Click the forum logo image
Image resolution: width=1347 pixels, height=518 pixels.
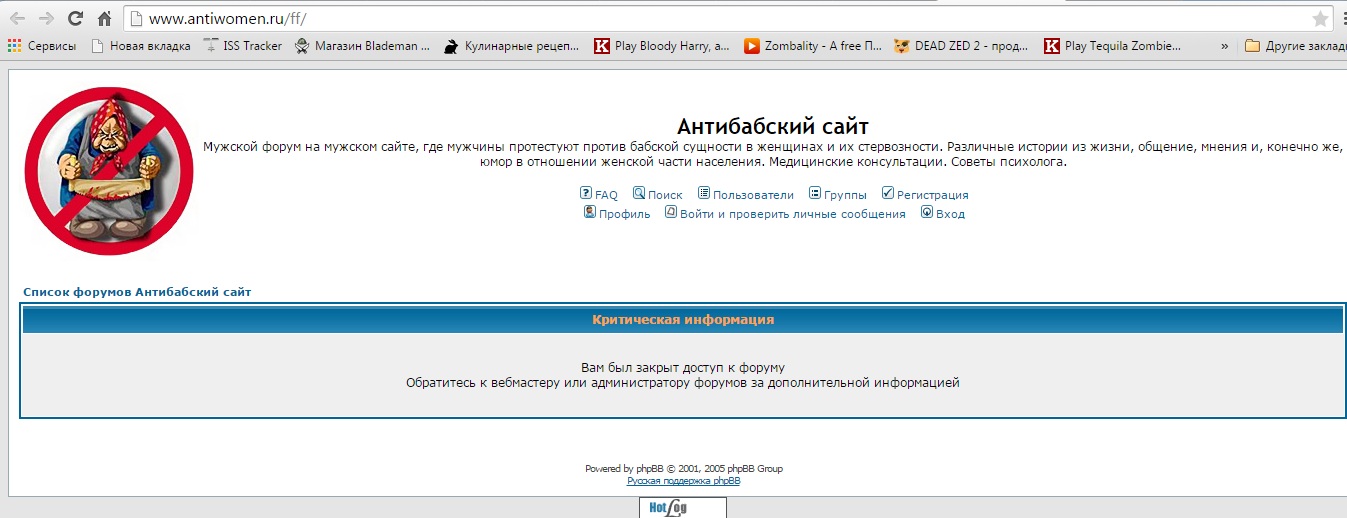pyautogui.click(x=109, y=170)
